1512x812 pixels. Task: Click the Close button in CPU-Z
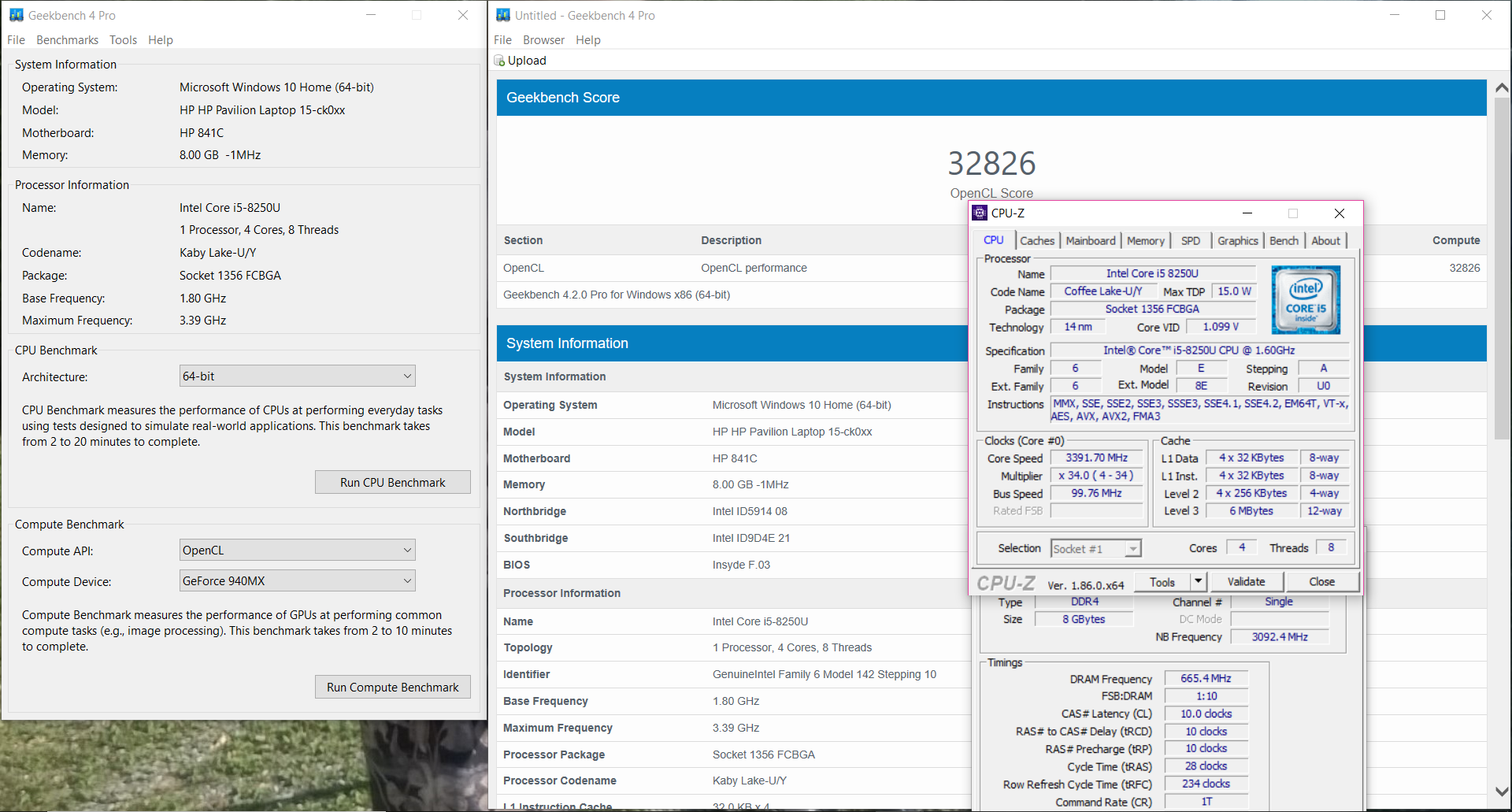pyautogui.click(x=1322, y=582)
